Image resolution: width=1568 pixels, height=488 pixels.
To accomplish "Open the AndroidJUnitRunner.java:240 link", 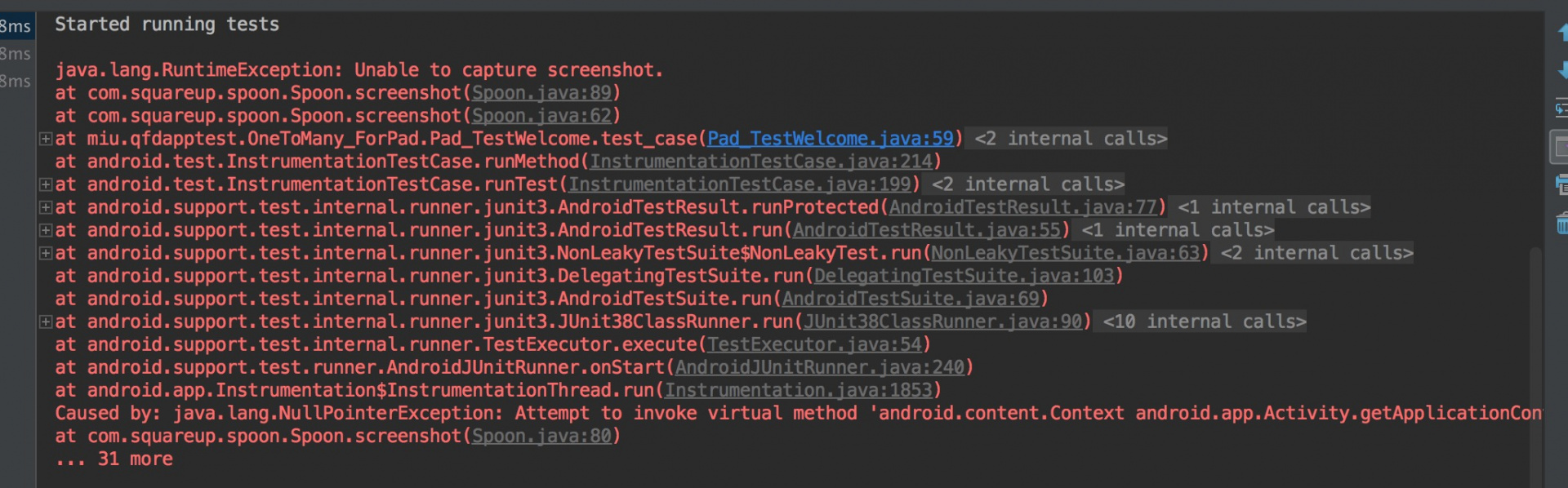I will coord(820,367).
